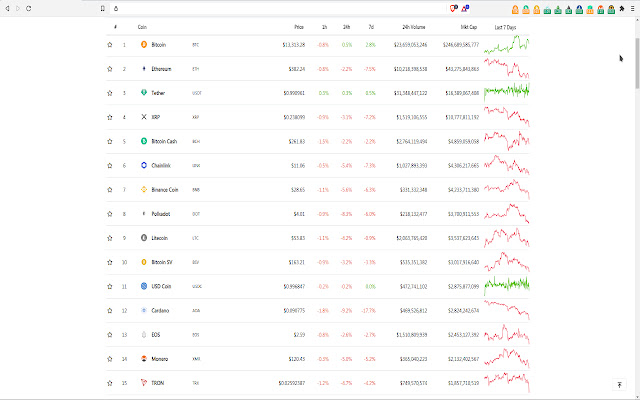Sort the table by Price column

click(299, 27)
